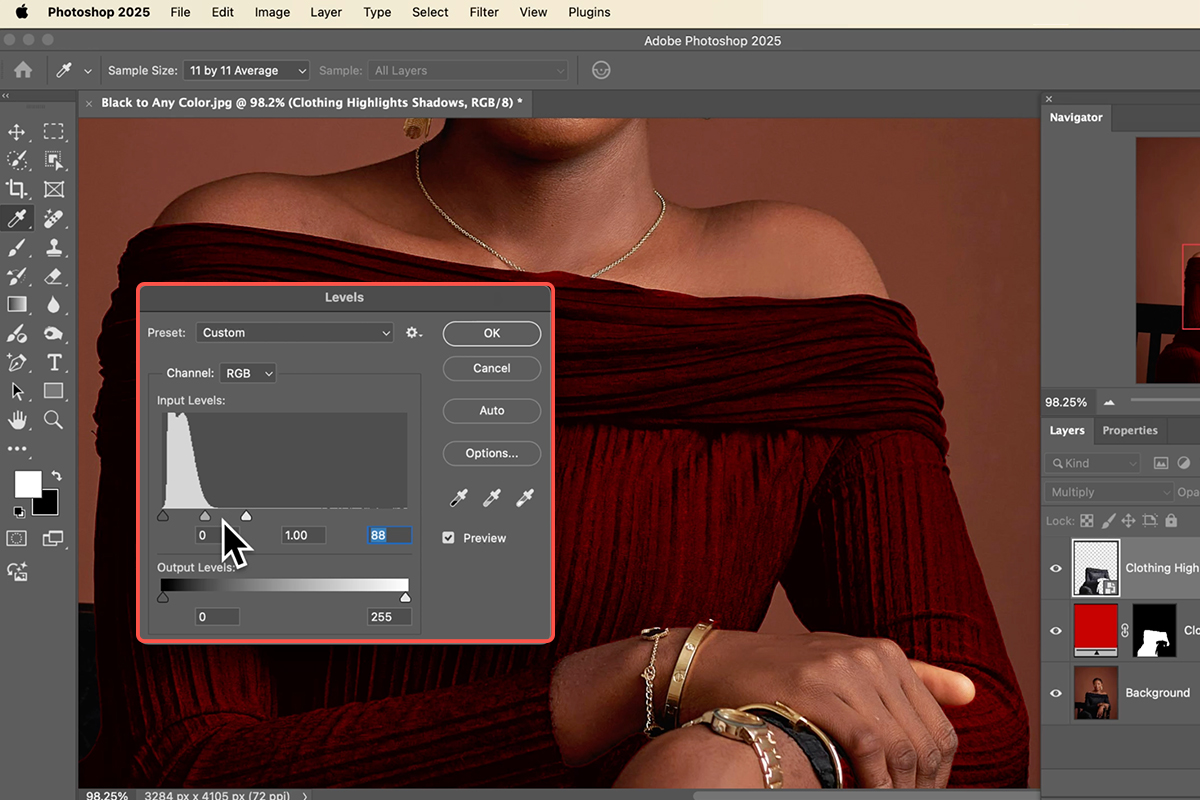This screenshot has height=800, width=1200.
Task: Switch to the Properties tab
Action: tap(1129, 431)
